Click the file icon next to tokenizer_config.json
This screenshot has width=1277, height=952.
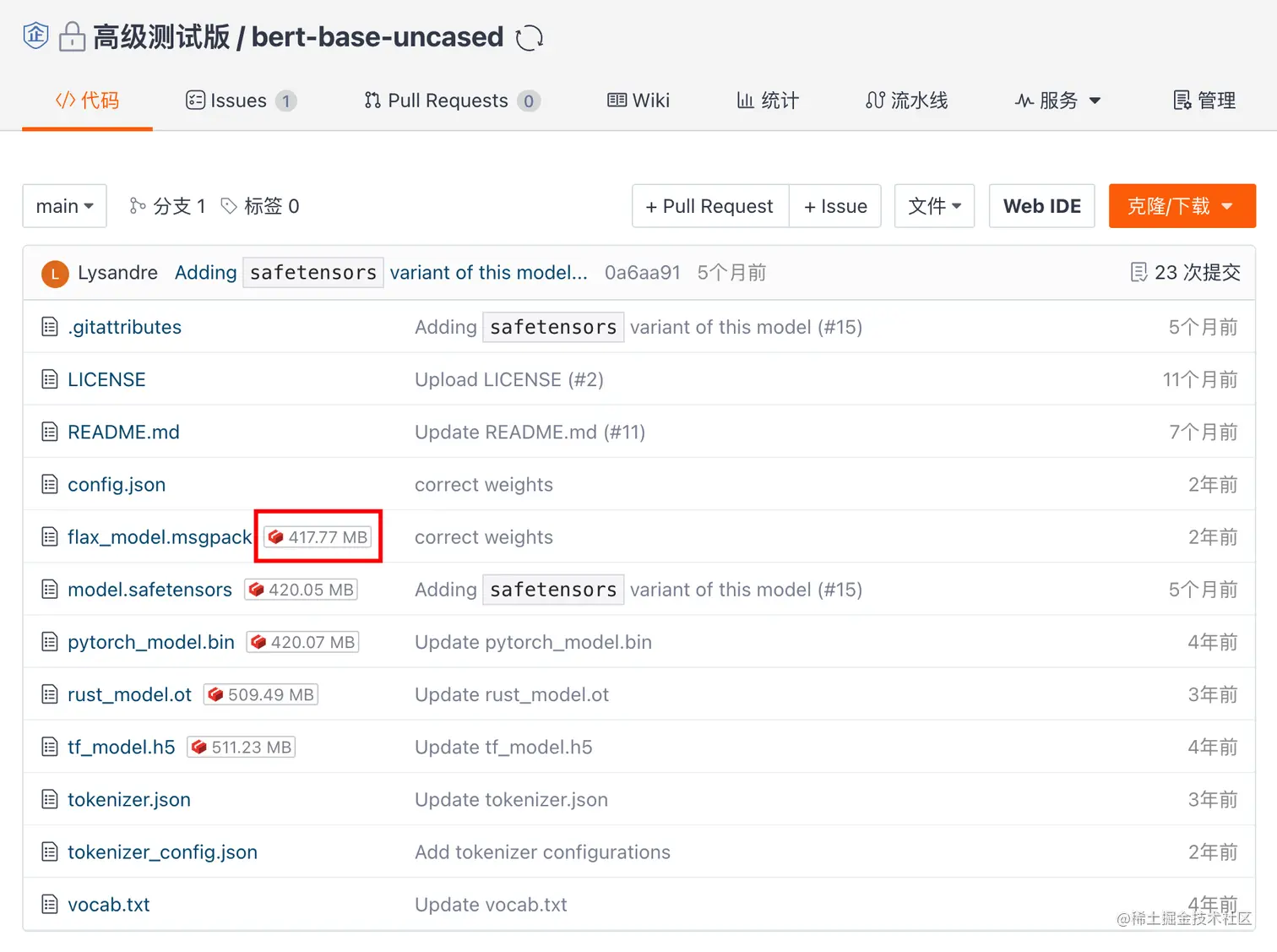click(x=50, y=851)
